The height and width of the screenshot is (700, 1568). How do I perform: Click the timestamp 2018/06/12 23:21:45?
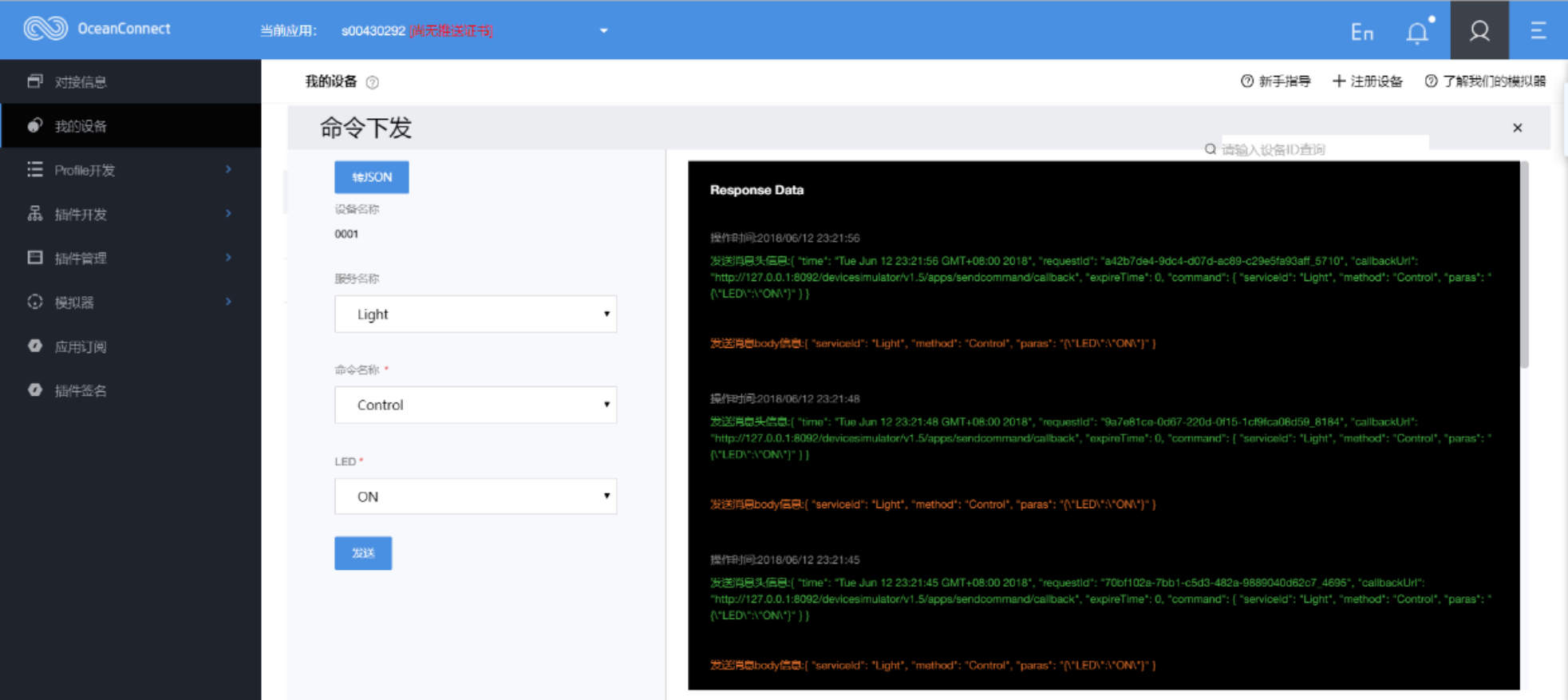click(808, 560)
